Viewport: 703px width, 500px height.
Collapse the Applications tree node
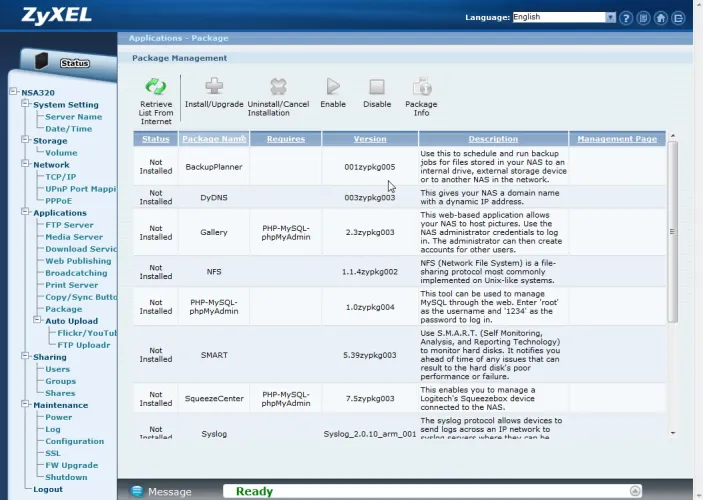26,212
